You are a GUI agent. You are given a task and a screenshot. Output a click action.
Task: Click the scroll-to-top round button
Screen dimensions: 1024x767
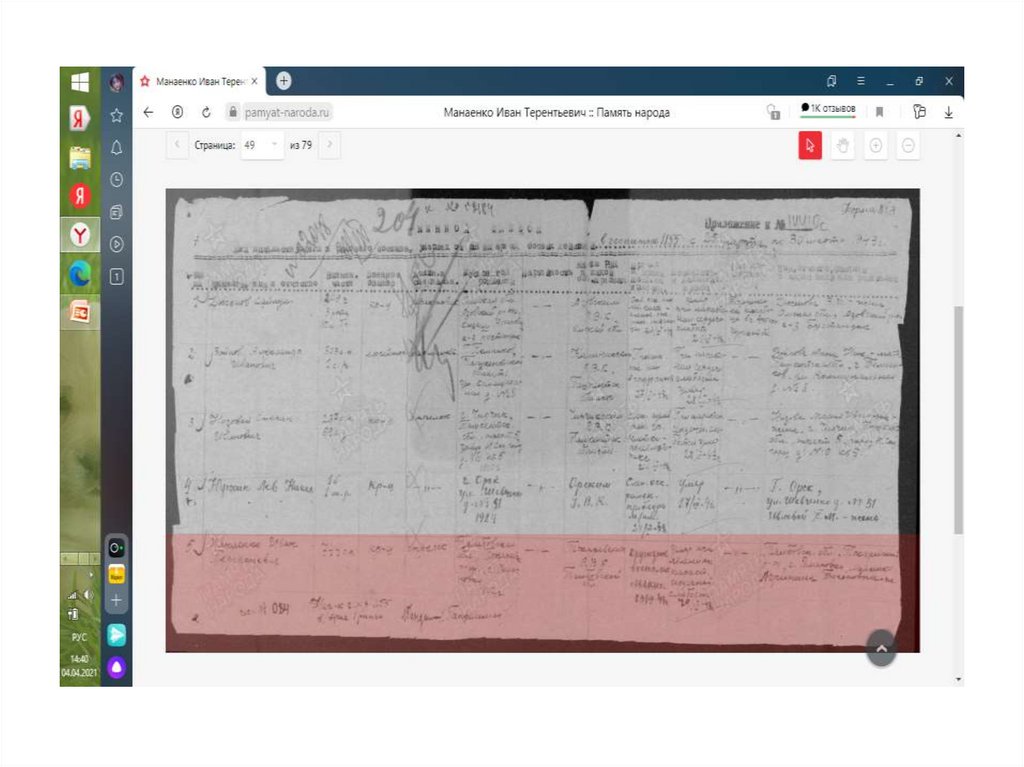tap(881, 648)
